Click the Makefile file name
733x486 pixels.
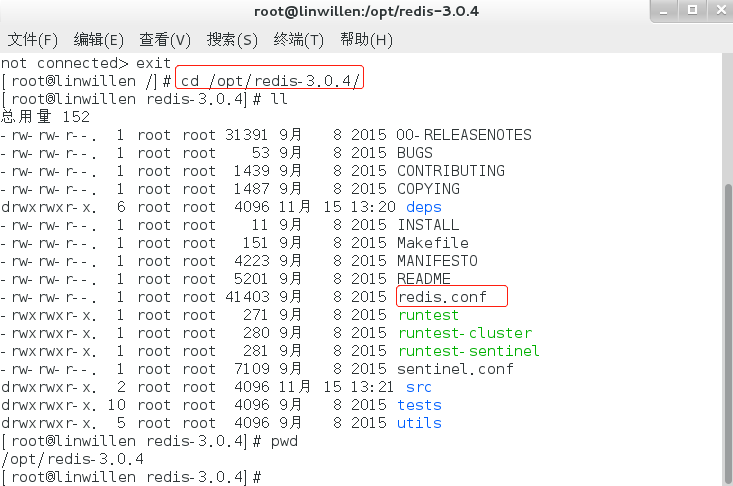(x=433, y=243)
